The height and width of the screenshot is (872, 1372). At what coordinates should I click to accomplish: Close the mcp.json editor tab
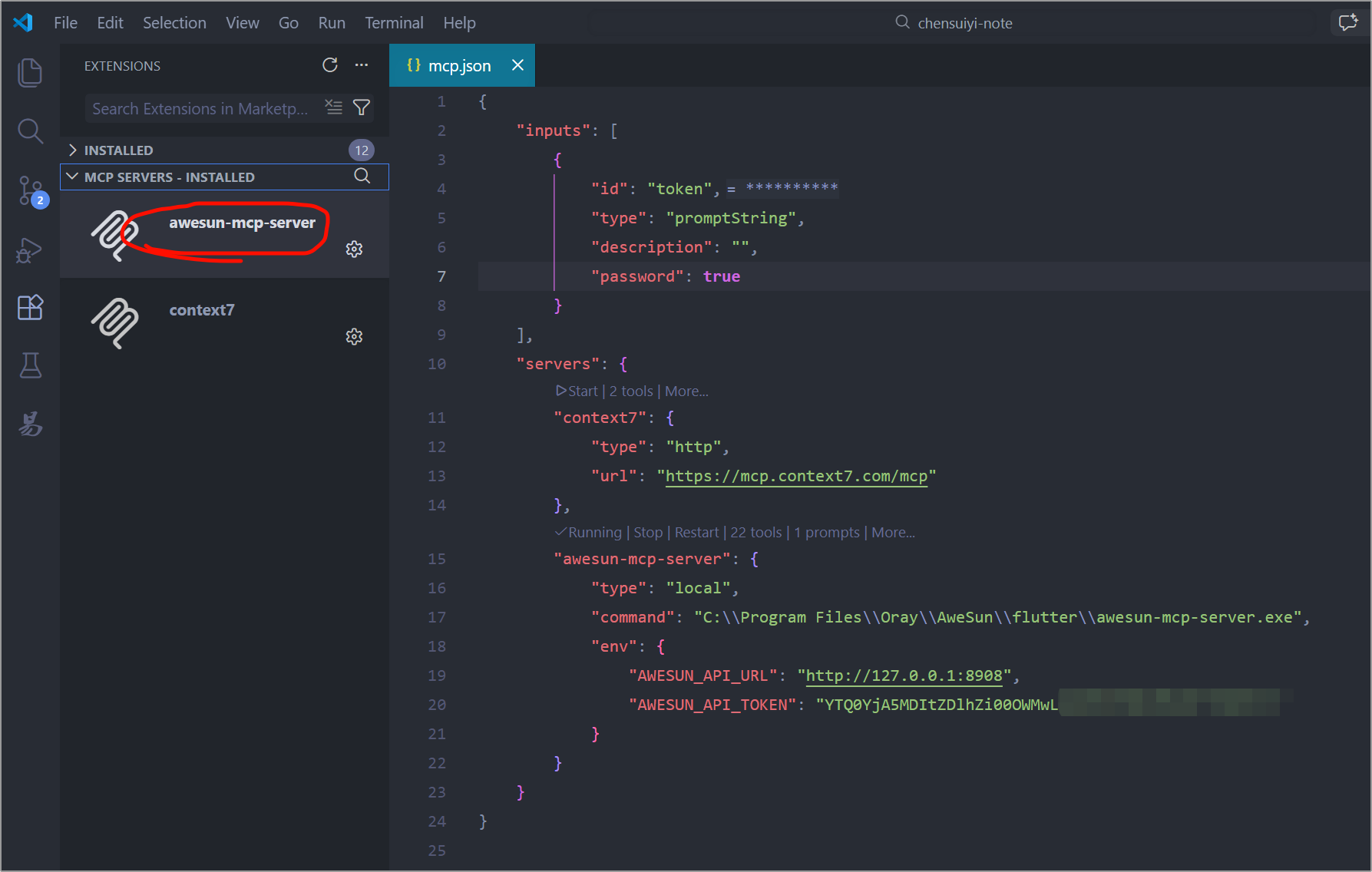pos(517,65)
